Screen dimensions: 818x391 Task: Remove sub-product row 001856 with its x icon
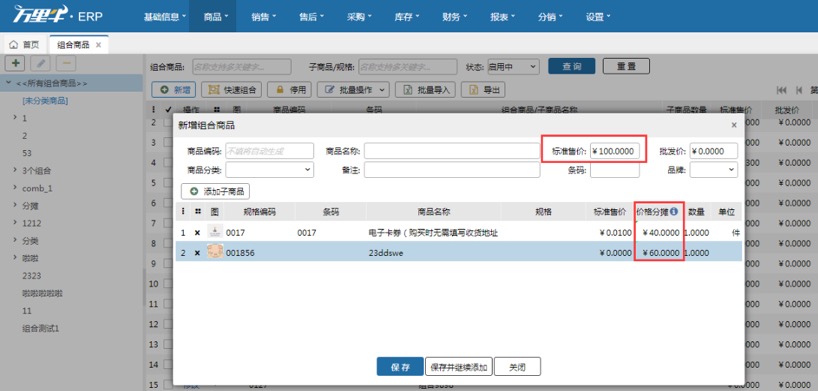click(197, 253)
